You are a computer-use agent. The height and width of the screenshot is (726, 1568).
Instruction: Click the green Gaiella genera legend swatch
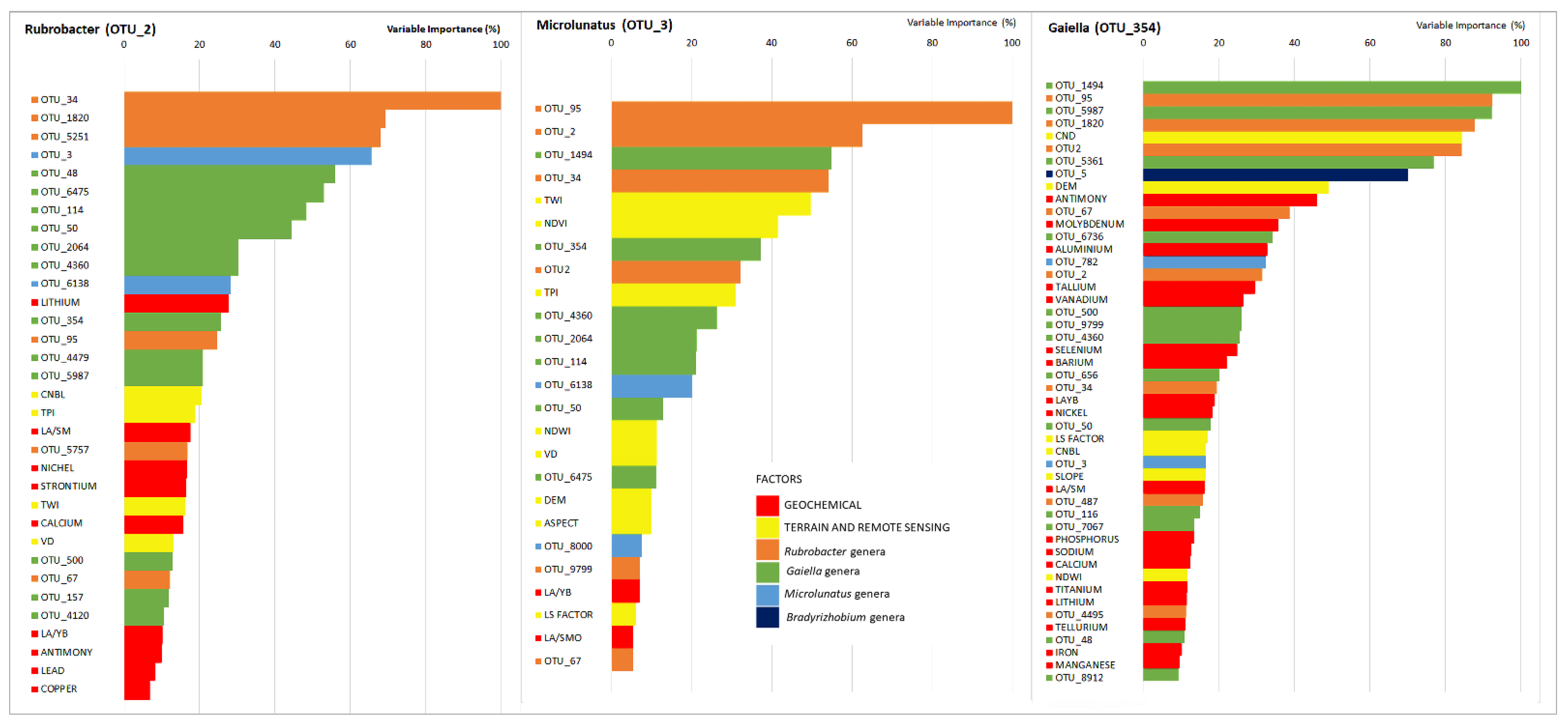point(767,572)
